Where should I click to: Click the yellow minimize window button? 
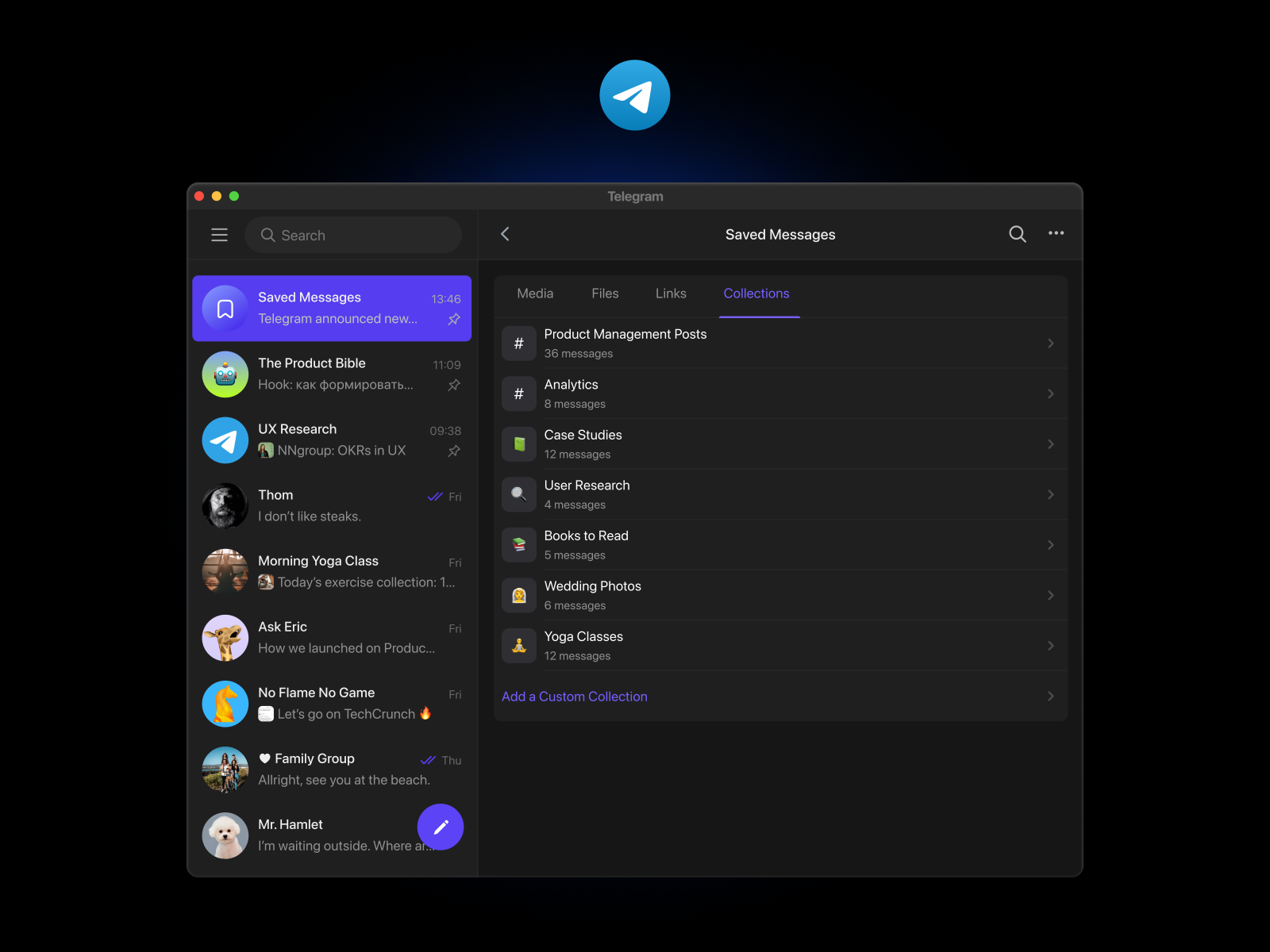[x=217, y=196]
